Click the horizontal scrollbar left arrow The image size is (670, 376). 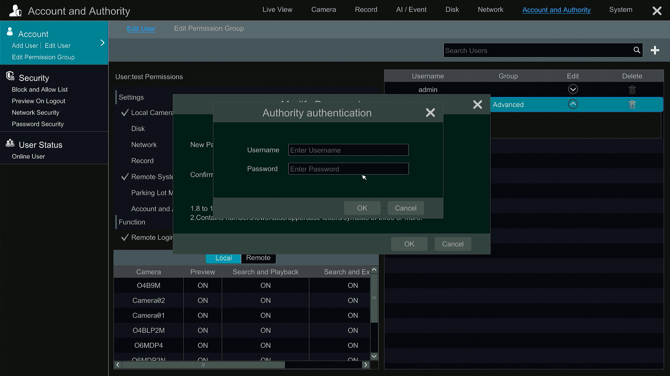[118, 365]
